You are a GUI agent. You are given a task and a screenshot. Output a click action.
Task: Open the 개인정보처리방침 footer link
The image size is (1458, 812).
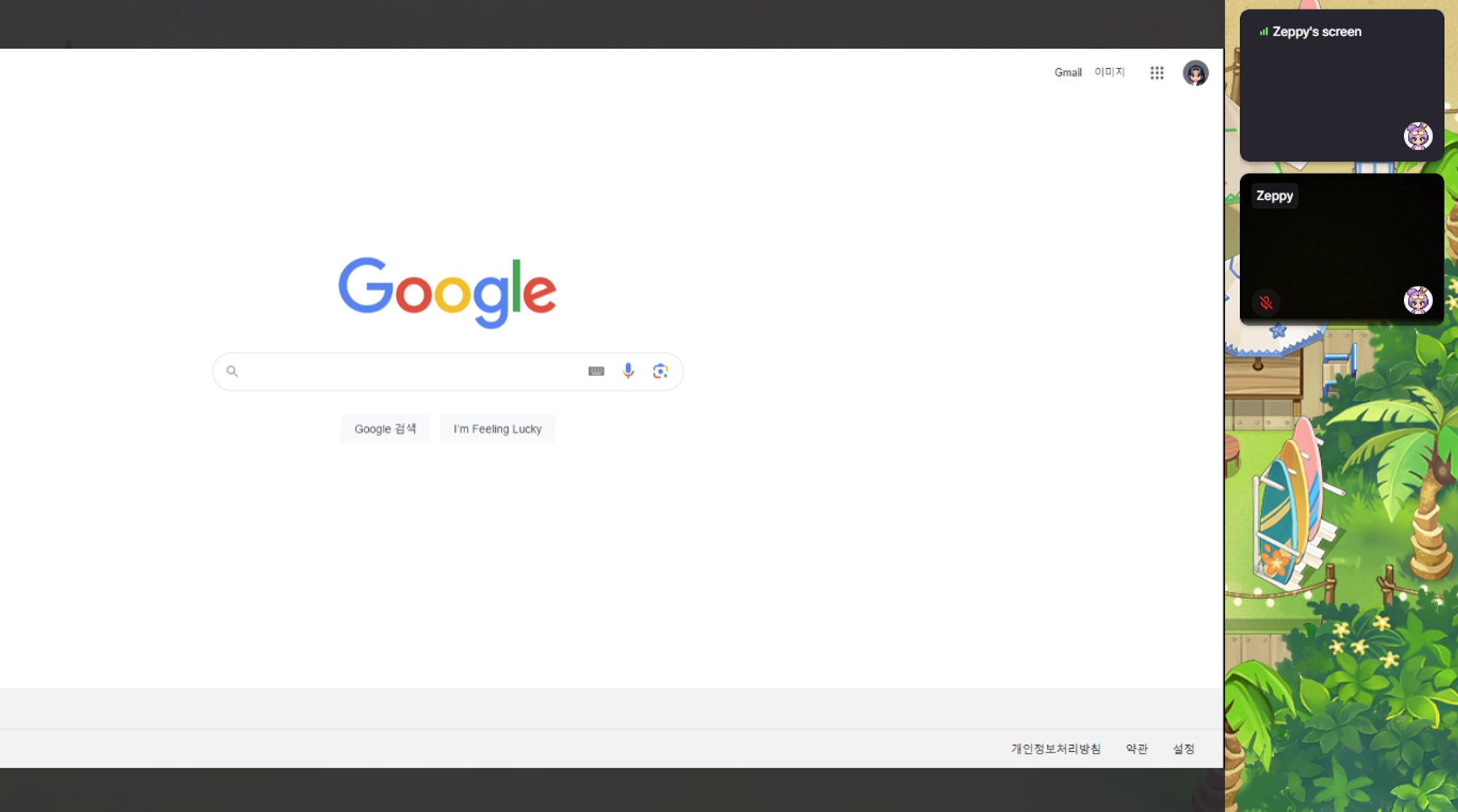pyautogui.click(x=1056, y=749)
